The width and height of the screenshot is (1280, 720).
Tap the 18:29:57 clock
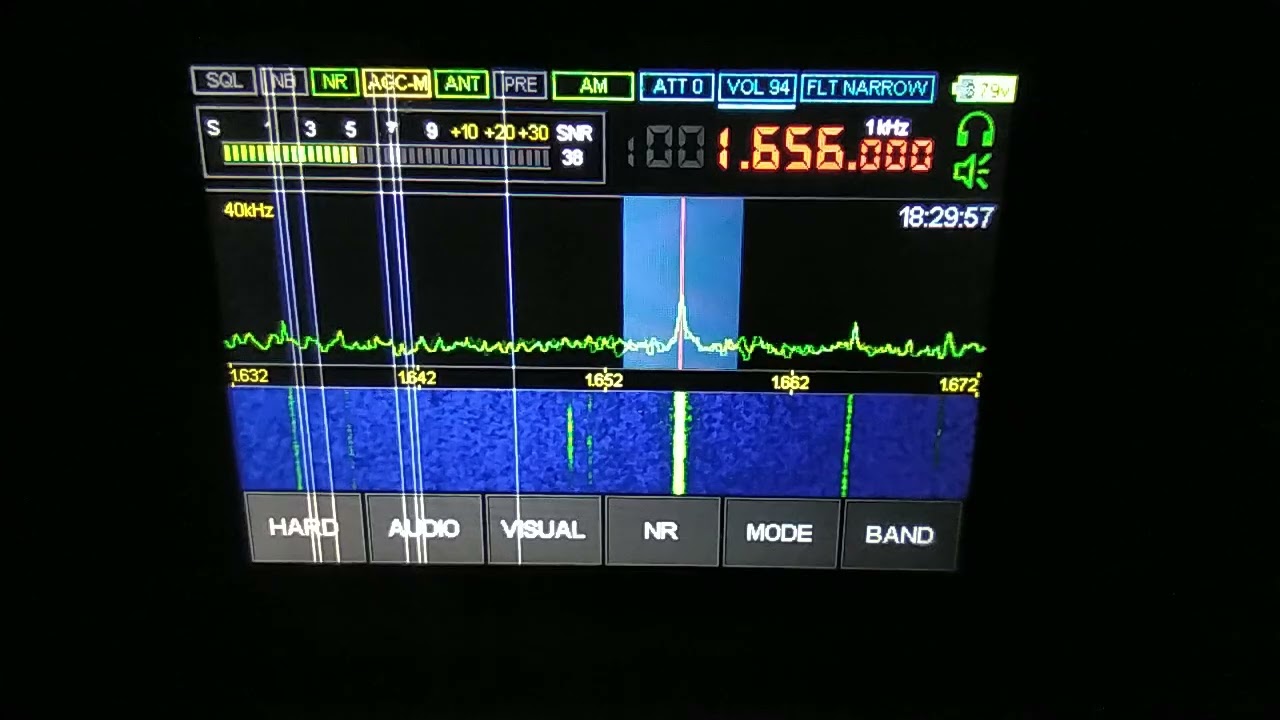pyautogui.click(x=946, y=217)
